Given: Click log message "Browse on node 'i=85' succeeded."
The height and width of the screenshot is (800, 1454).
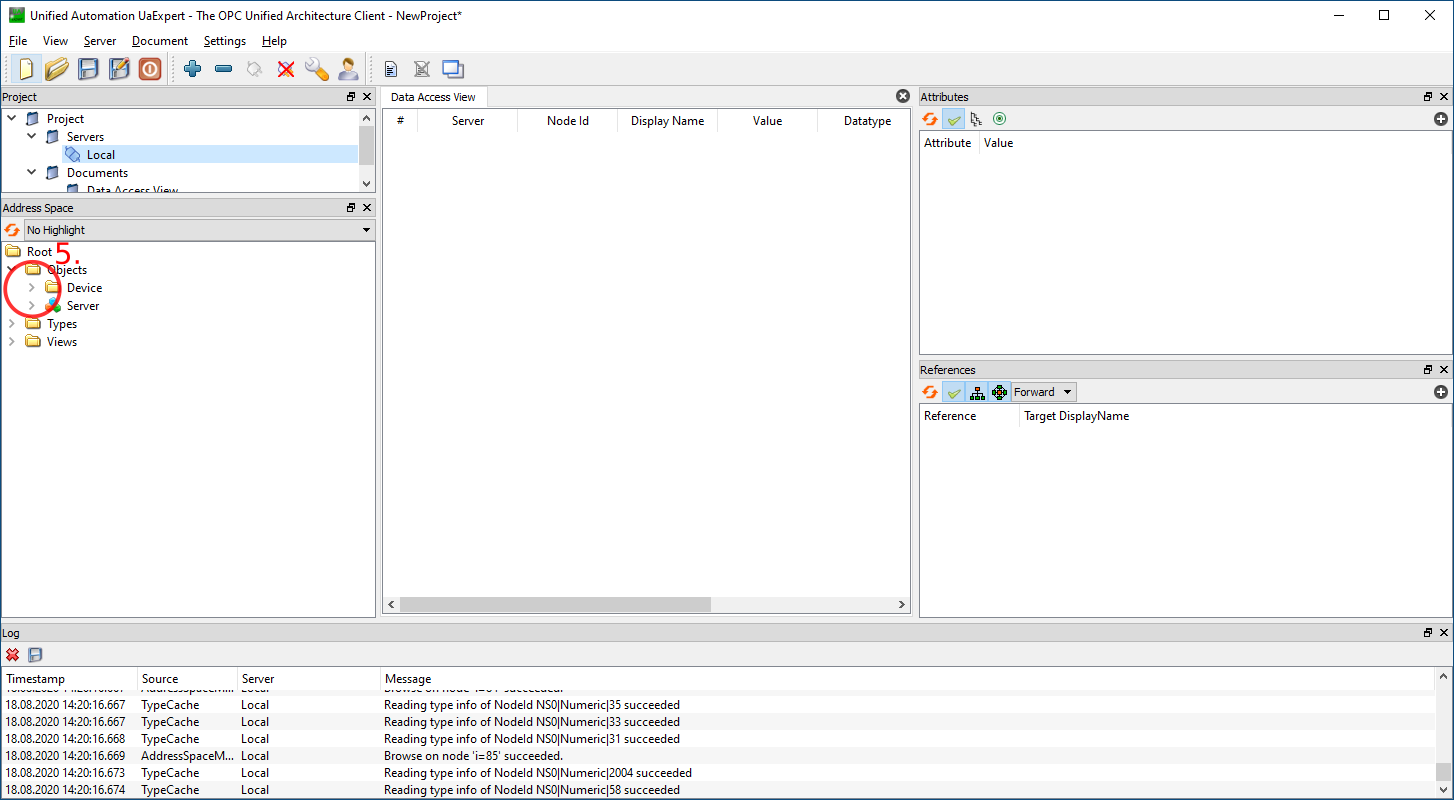Looking at the screenshot, I should (x=473, y=756).
